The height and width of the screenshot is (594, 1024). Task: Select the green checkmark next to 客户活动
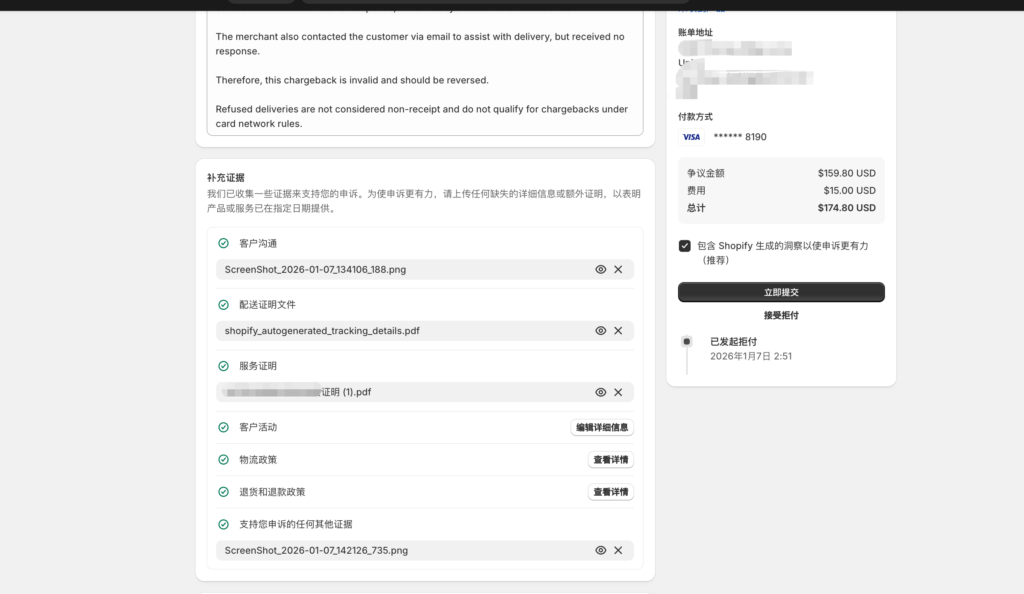[x=221, y=426]
